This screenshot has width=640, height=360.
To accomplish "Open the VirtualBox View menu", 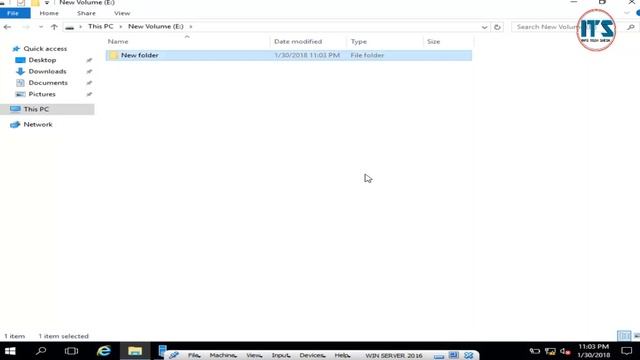I will [254, 356].
